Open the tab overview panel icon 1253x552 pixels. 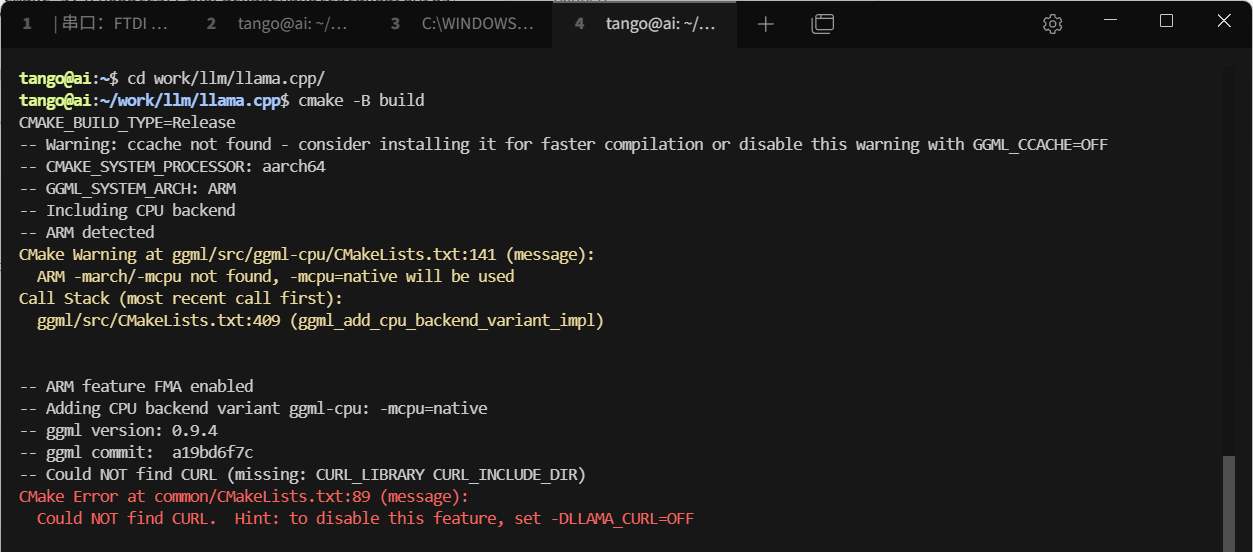[822, 24]
